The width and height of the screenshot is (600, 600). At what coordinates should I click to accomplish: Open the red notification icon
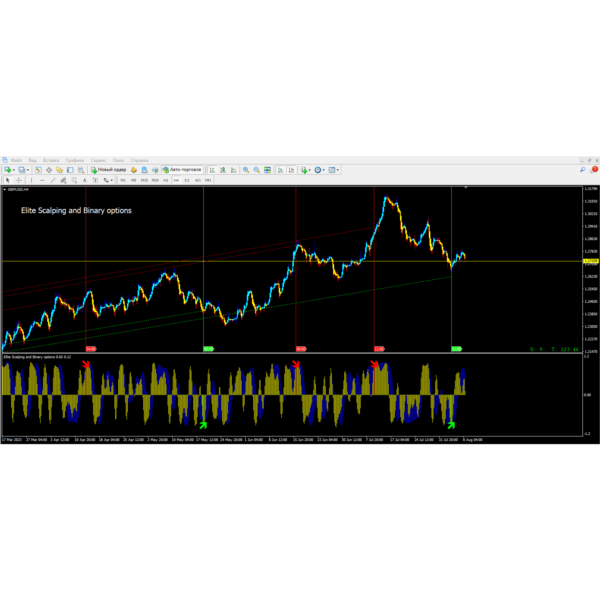click(x=595, y=169)
